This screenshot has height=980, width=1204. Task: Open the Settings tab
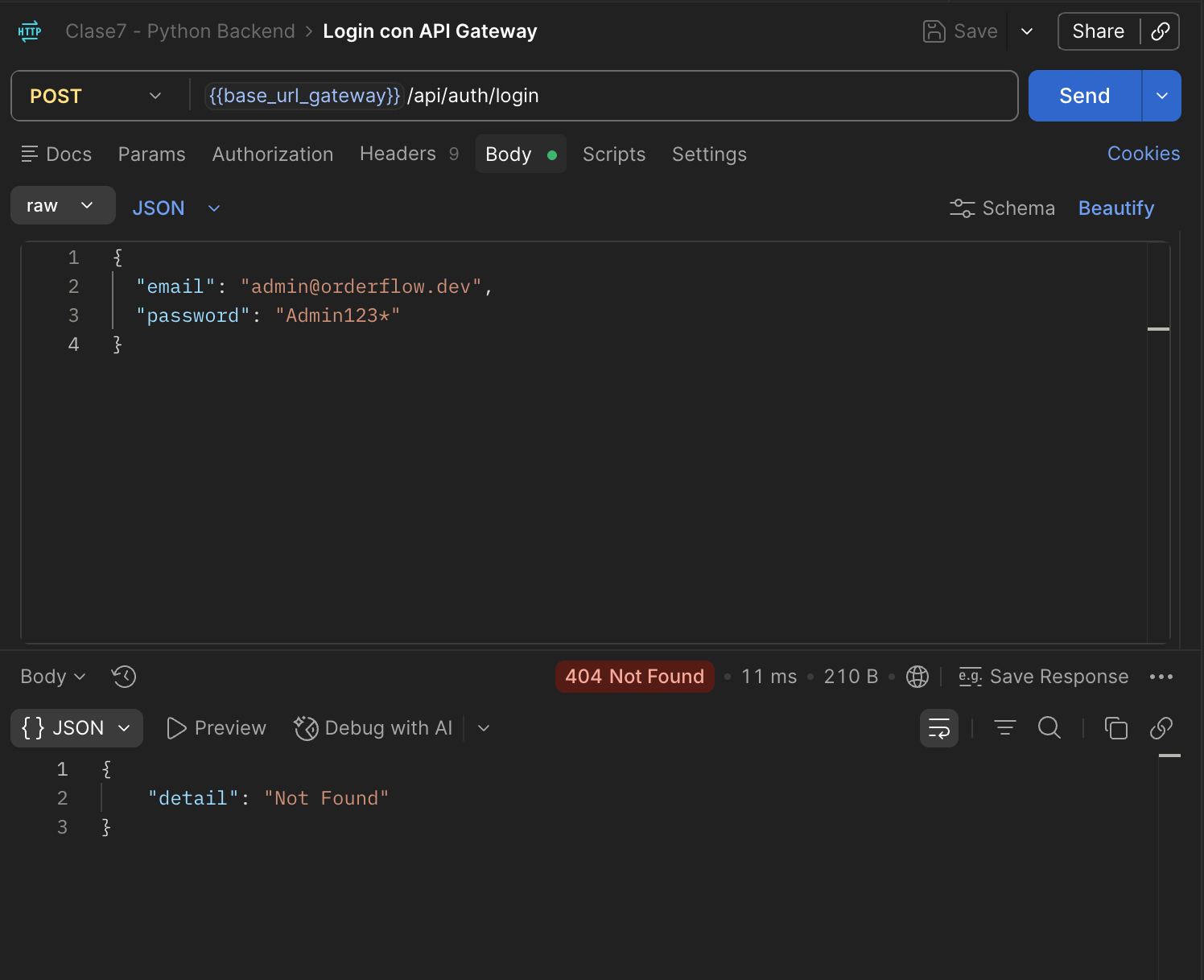pyautogui.click(x=709, y=154)
